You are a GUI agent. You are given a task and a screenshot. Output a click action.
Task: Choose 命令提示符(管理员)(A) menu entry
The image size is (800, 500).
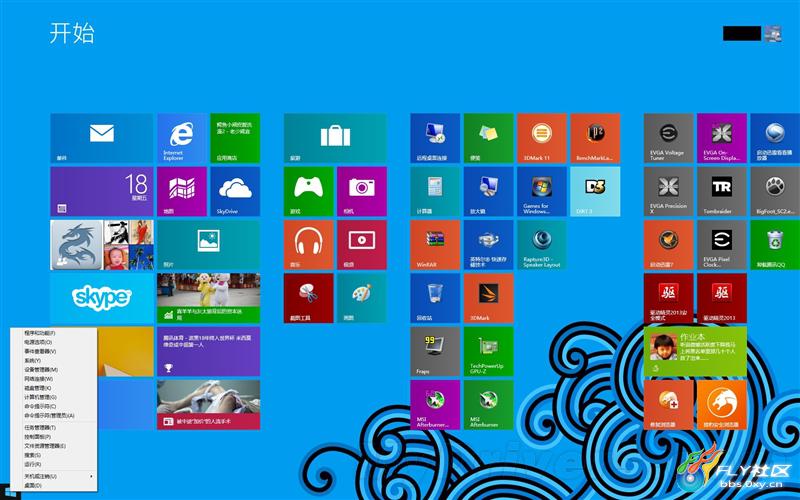[54, 416]
